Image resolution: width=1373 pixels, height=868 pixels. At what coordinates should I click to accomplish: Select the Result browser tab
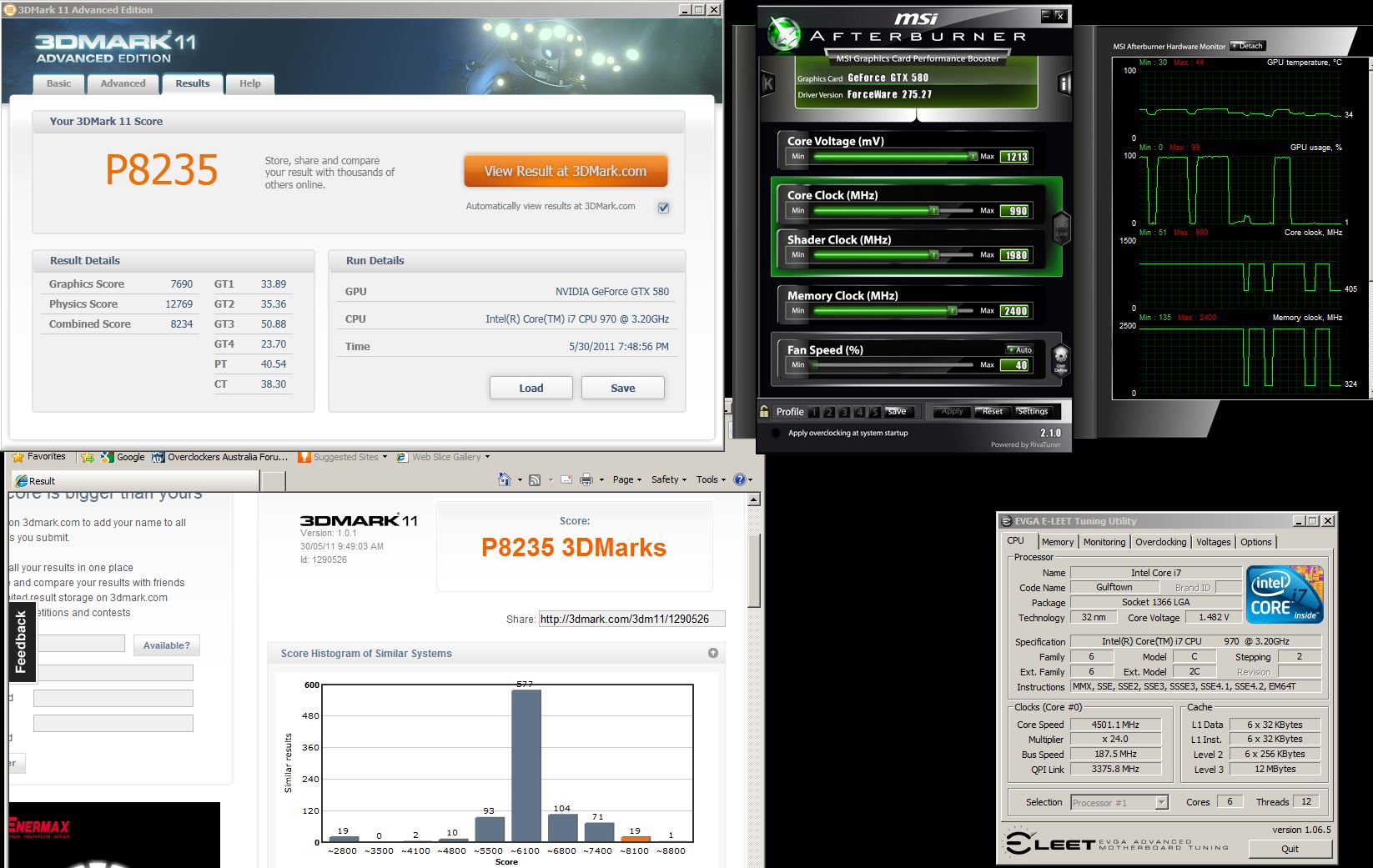tap(133, 481)
